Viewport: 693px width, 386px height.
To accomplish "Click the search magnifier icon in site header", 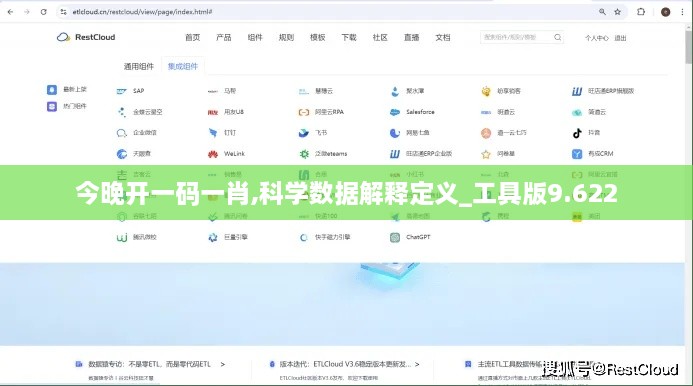I will click(x=558, y=38).
